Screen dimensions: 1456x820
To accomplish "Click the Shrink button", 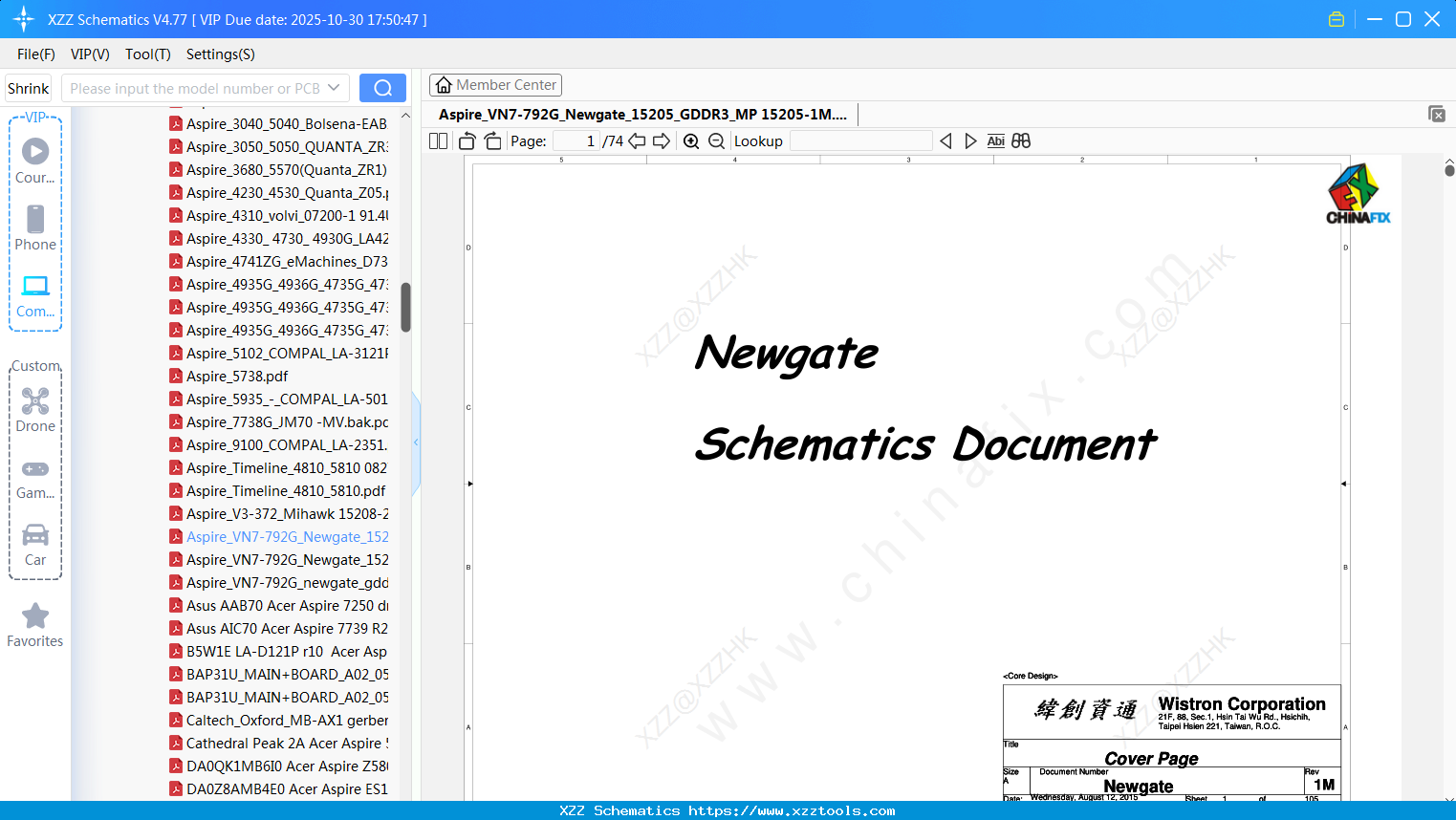I will 29,88.
